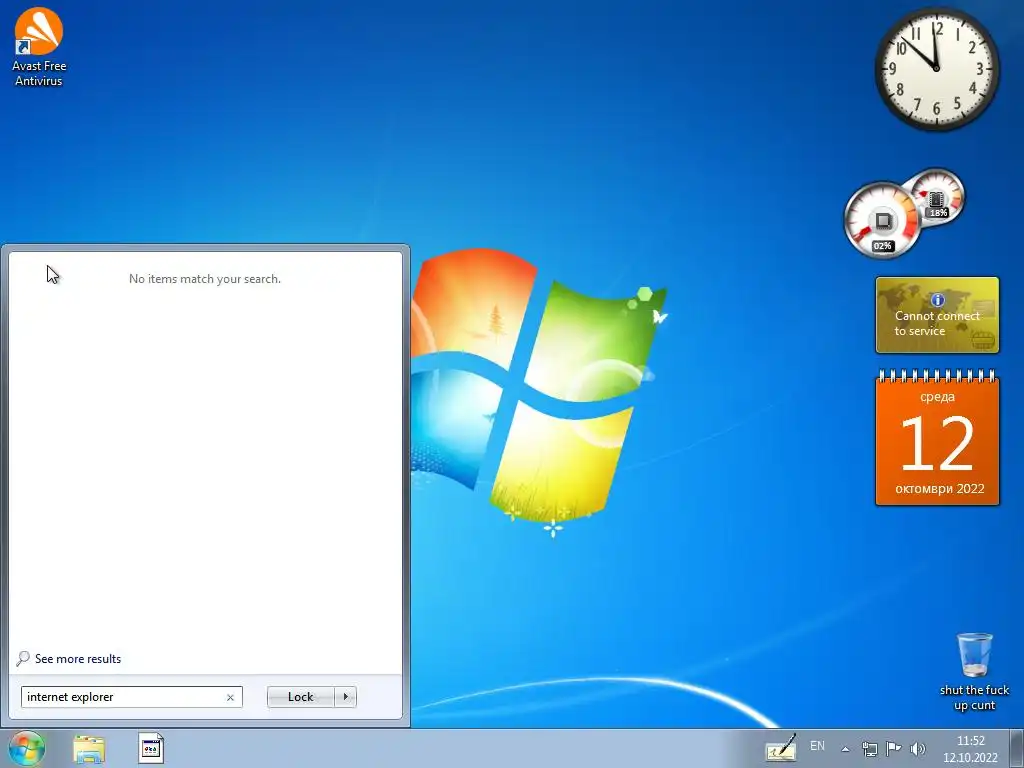
Task: Open Avast Free Antivirus desktop shortcut
Action: click(39, 47)
